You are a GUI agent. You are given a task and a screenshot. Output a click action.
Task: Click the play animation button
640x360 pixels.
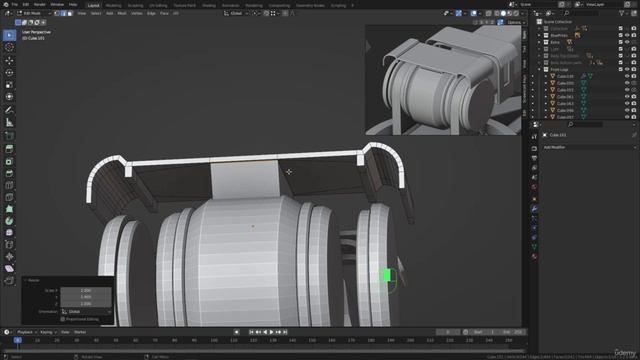(271, 332)
